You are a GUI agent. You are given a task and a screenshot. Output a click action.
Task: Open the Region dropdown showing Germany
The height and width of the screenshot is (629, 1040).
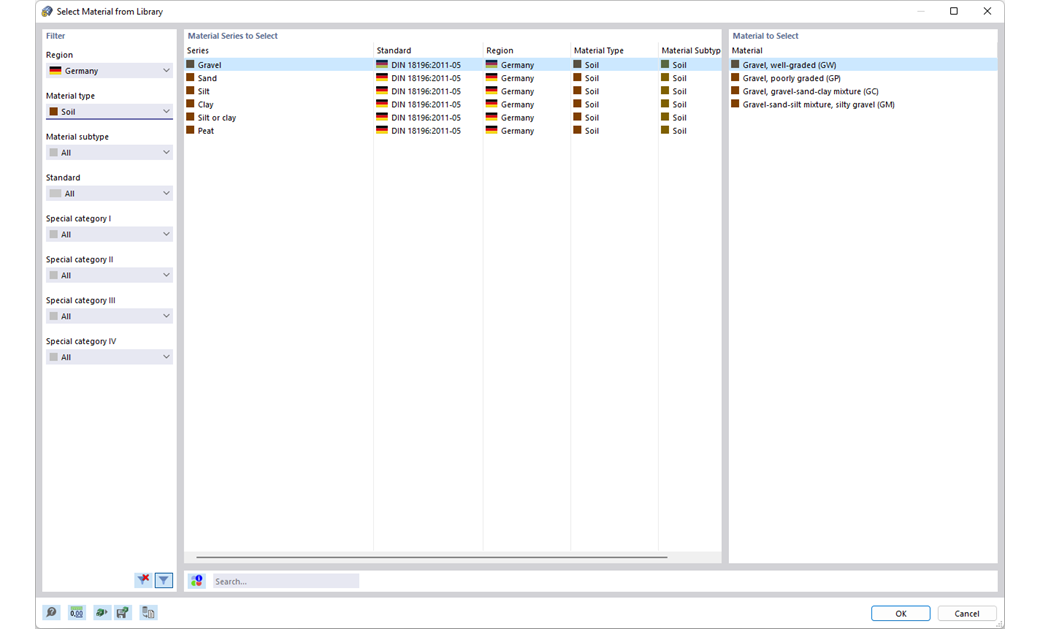coord(109,70)
